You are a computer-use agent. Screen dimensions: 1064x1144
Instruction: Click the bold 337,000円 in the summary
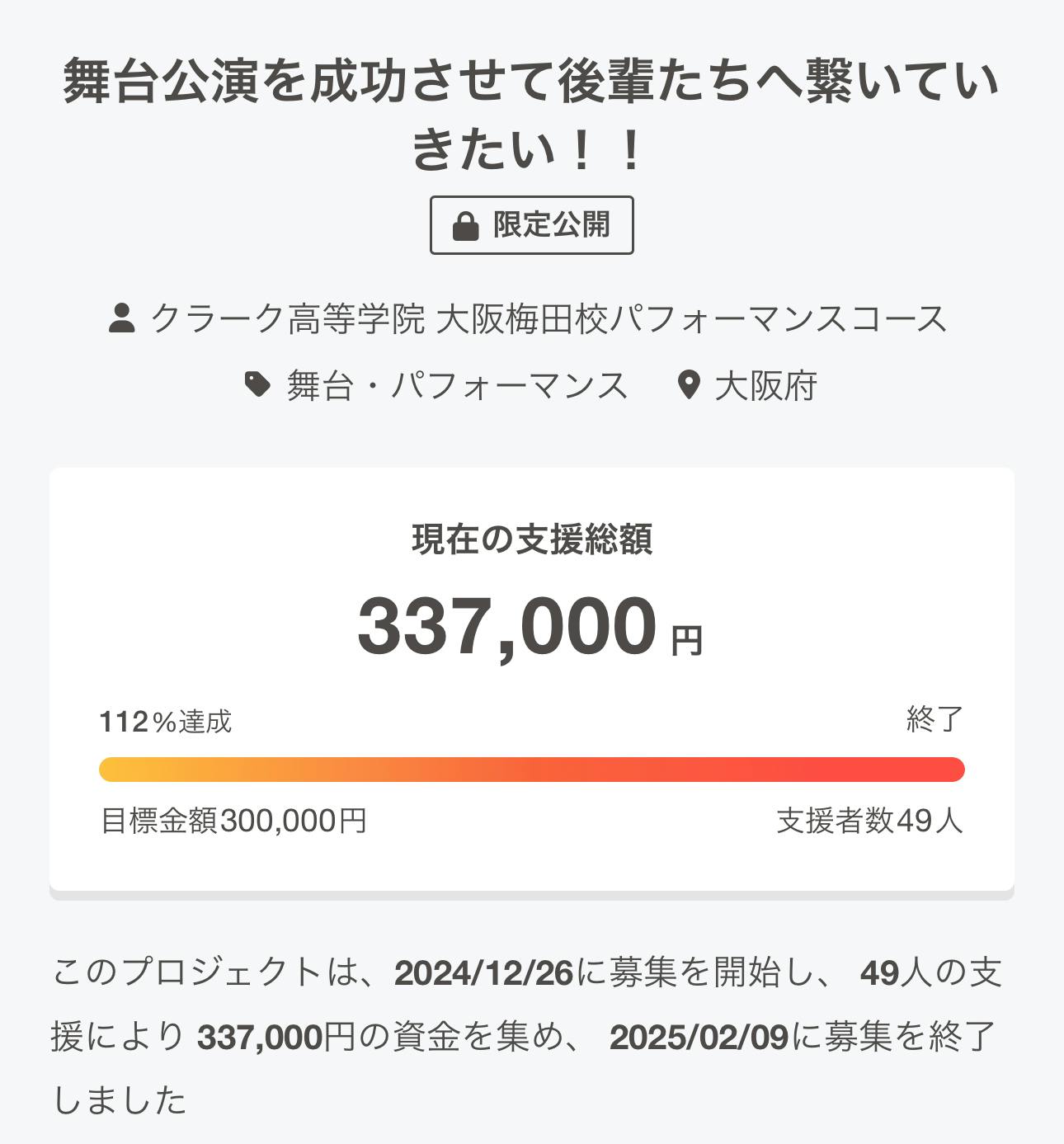point(275,1037)
